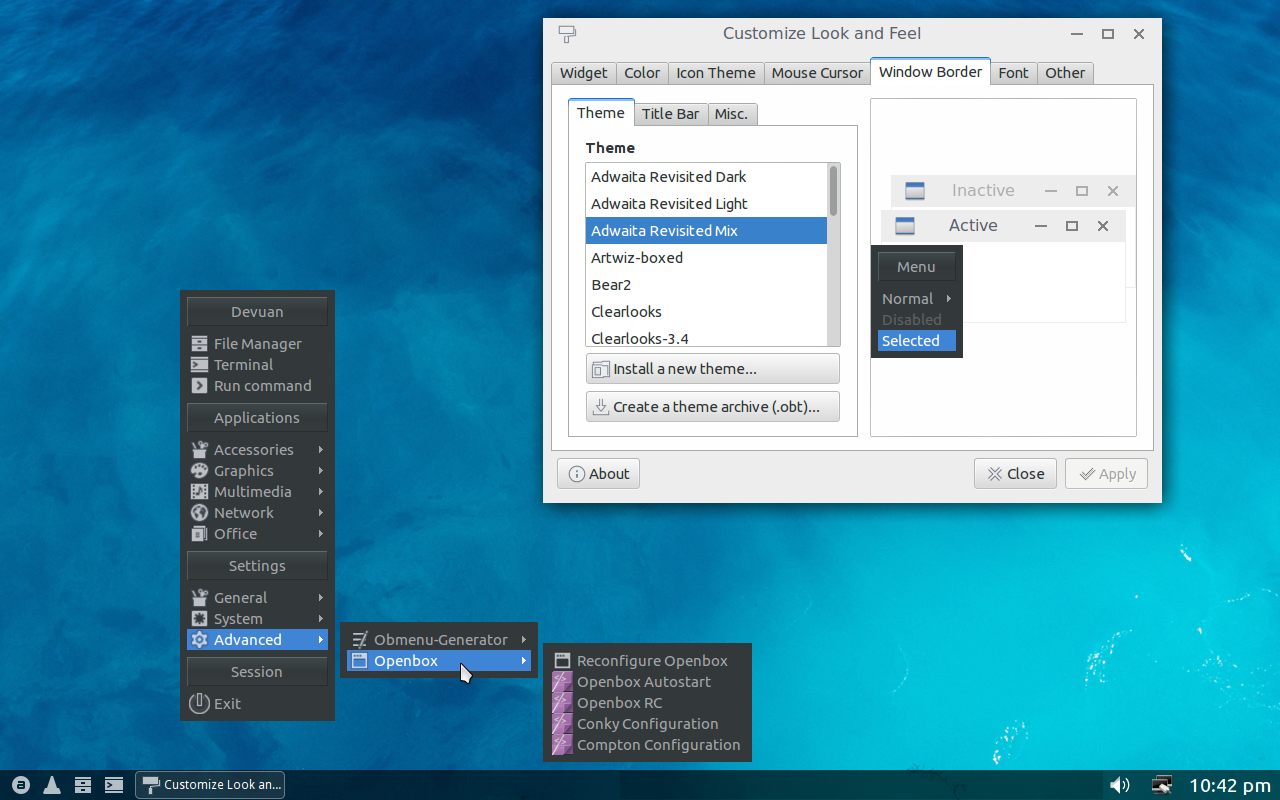Select the Clearlooks theme
Screen dimensions: 1280x800
point(706,312)
